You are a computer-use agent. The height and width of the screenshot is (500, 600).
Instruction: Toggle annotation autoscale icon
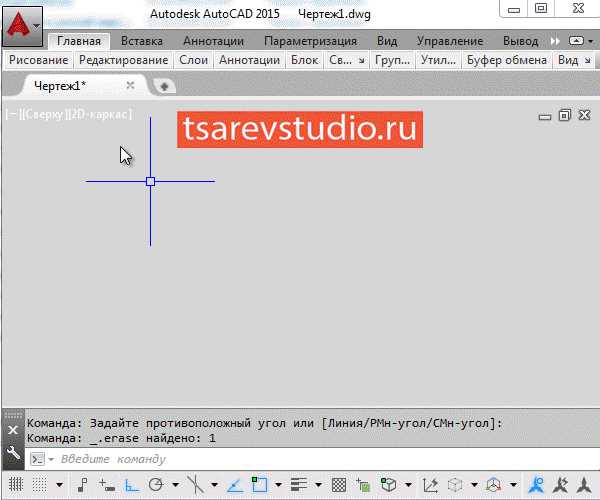tap(560, 485)
